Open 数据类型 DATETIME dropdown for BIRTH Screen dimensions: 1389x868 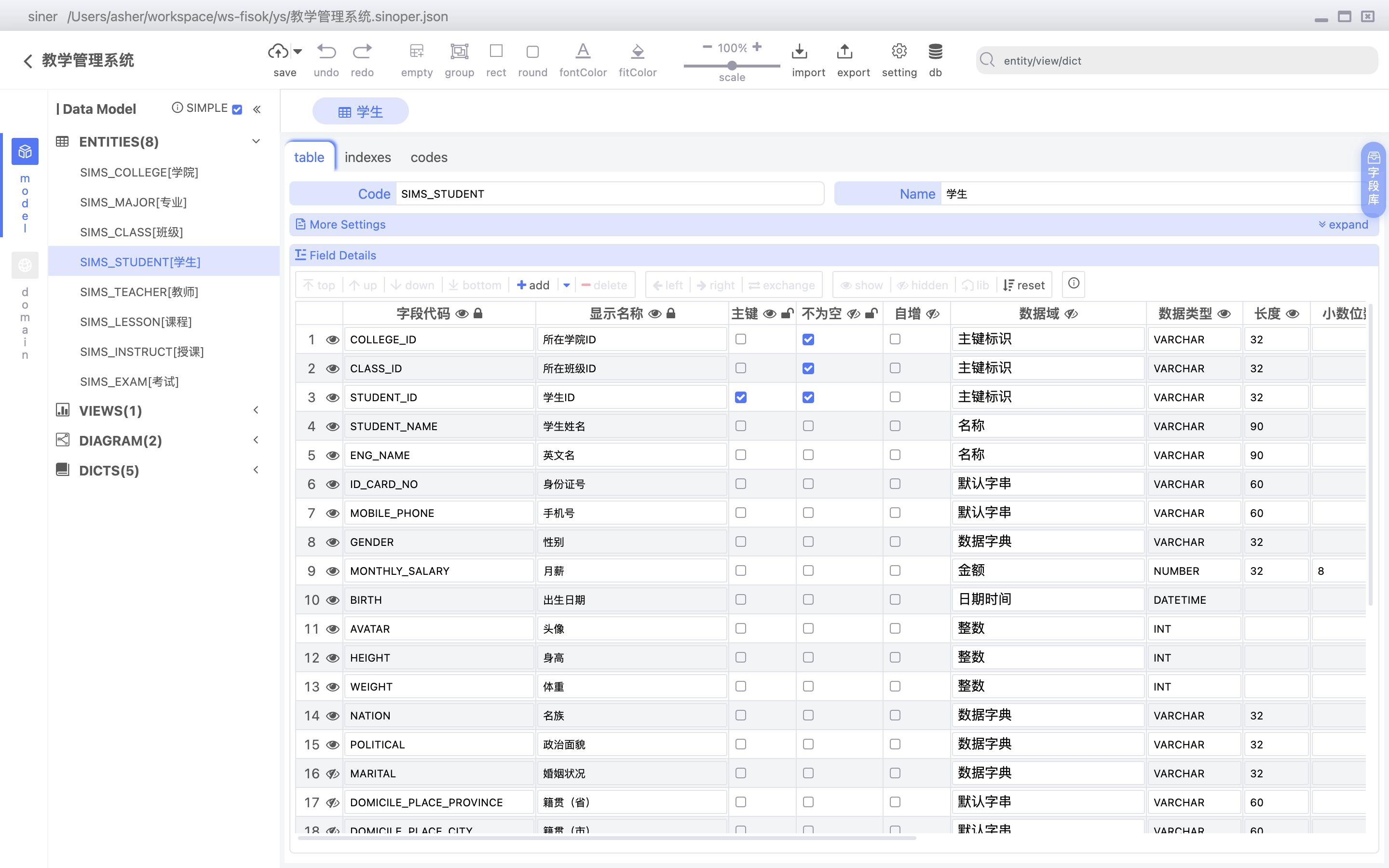1194,600
